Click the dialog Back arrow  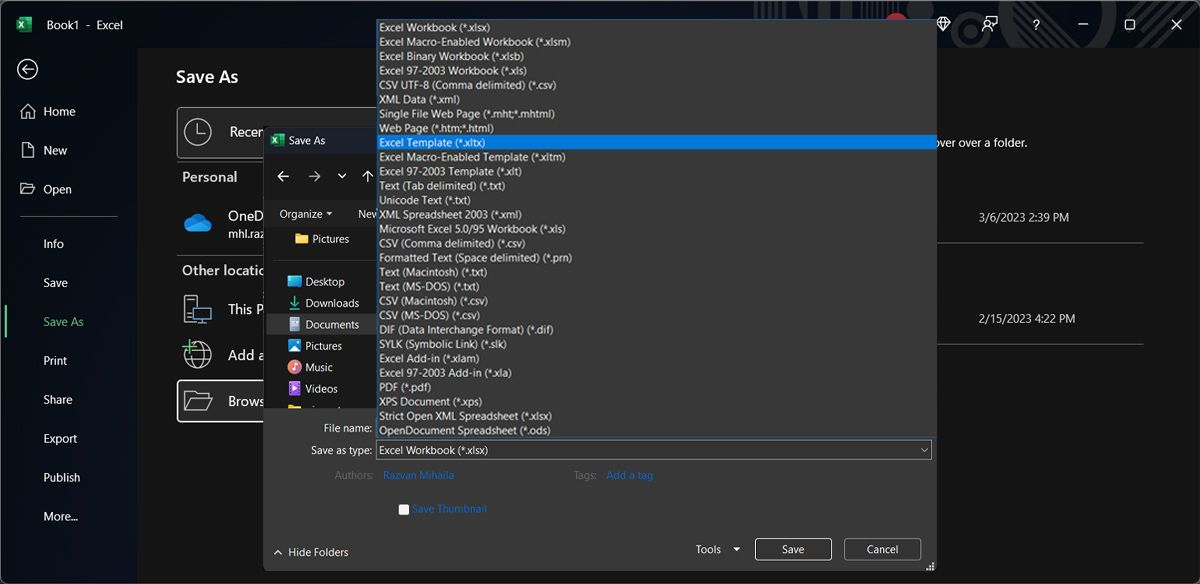[x=283, y=176]
